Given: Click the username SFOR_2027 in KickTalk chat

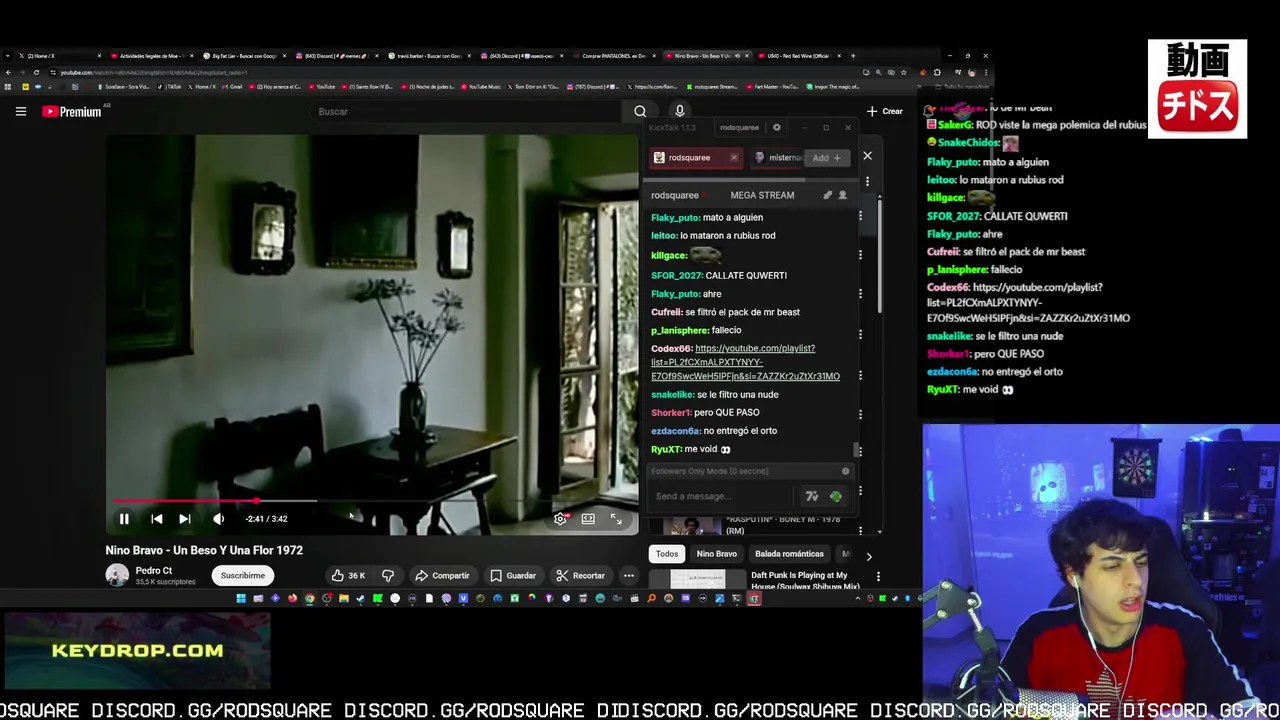Looking at the screenshot, I should coord(677,275).
